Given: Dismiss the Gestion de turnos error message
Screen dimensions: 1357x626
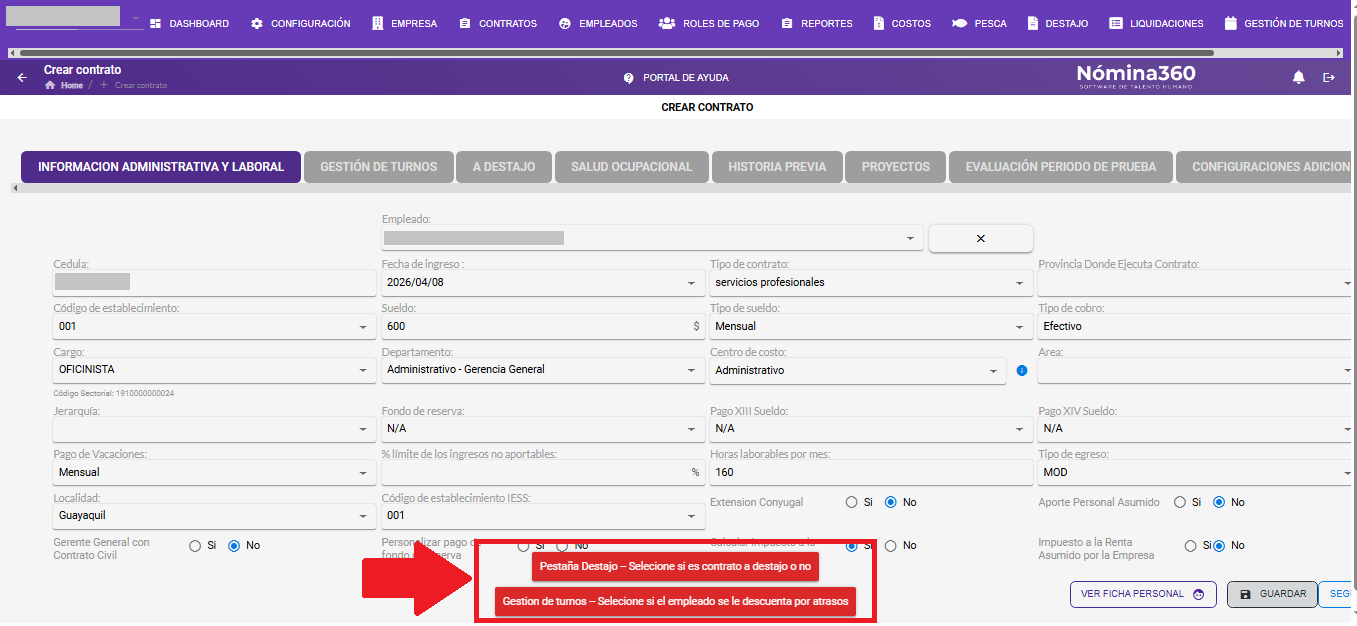Looking at the screenshot, I should [676, 602].
